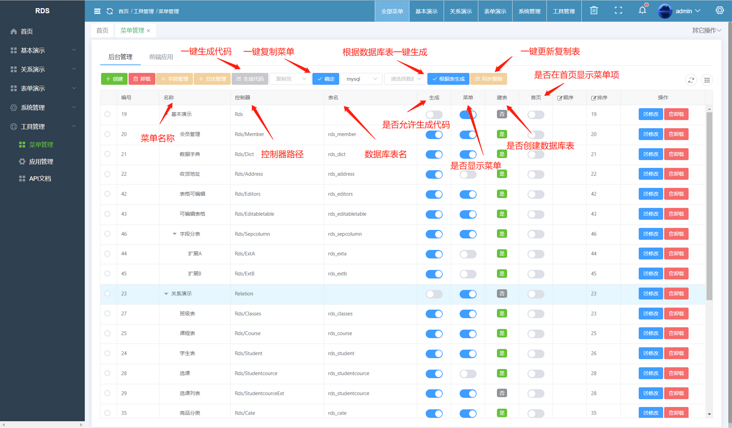Select the radio button for row 19
The width and height of the screenshot is (732, 428).
tap(108, 114)
